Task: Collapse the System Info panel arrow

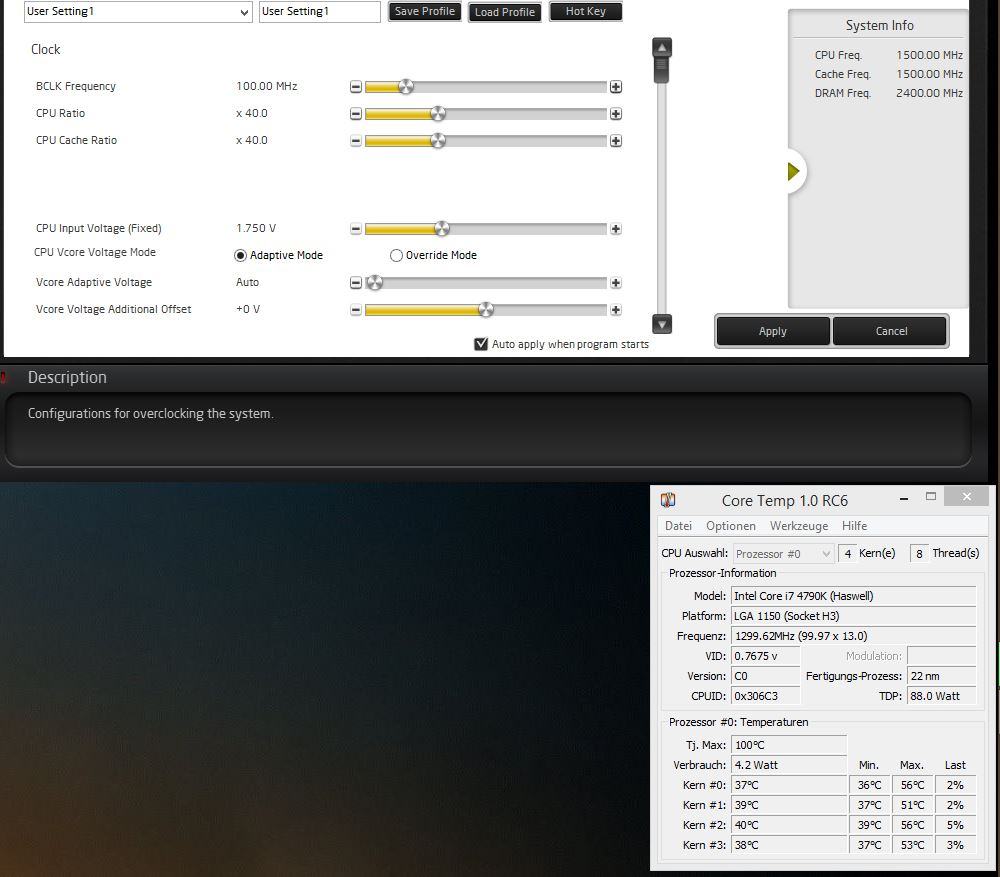Action: click(793, 172)
